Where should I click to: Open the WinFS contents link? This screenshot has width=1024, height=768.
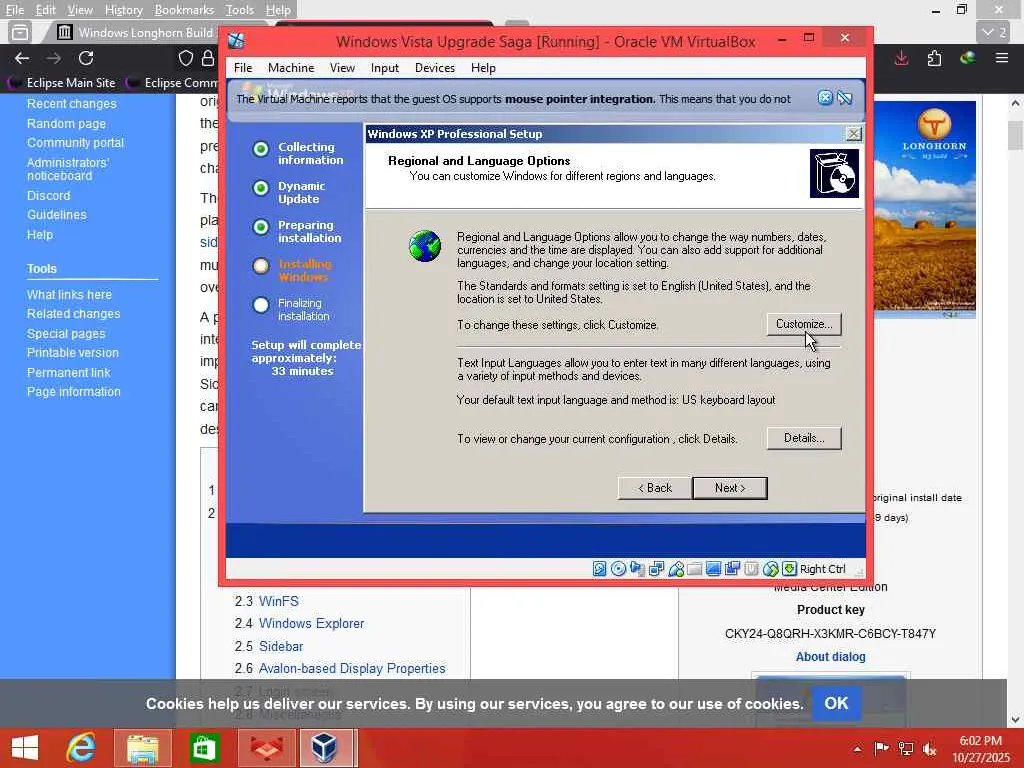(x=279, y=601)
